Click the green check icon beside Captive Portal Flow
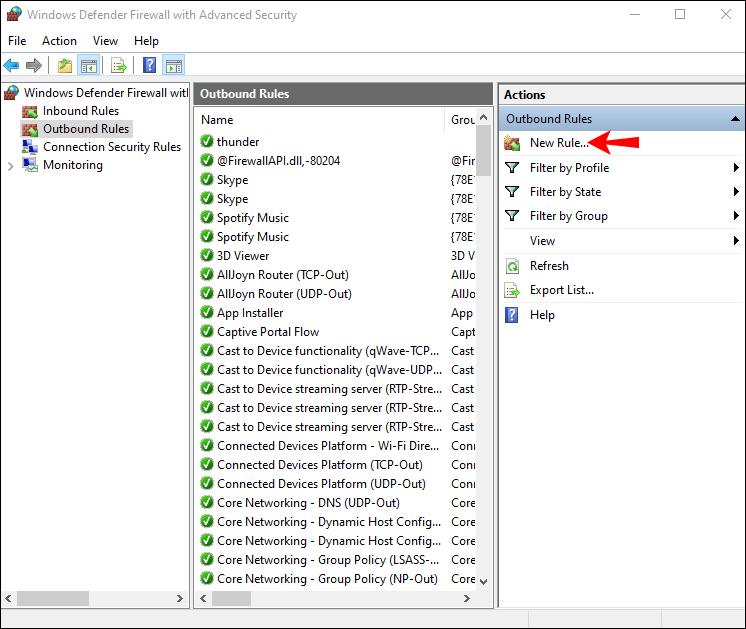The width and height of the screenshot is (746, 629). (x=206, y=331)
